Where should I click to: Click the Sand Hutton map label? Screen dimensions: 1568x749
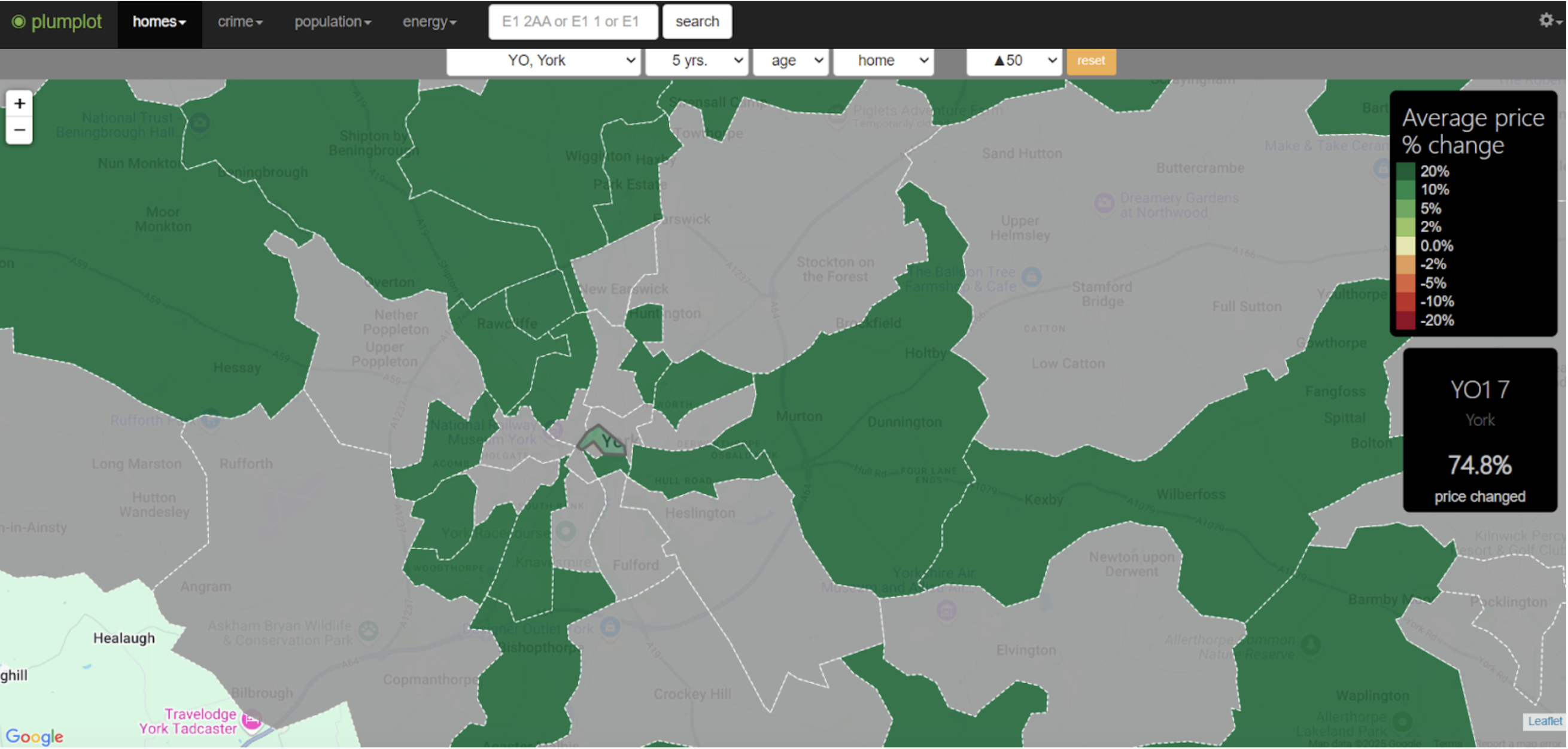tap(1023, 154)
